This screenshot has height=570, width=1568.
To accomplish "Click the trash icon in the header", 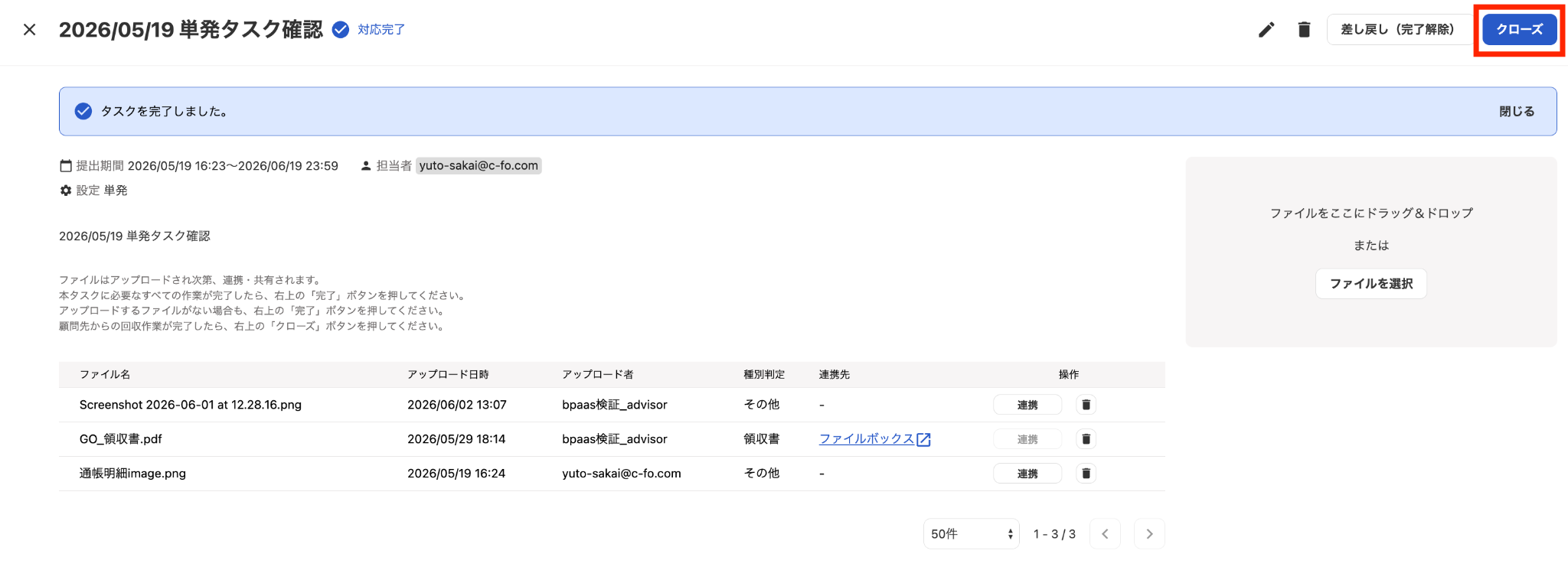I will click(1304, 30).
